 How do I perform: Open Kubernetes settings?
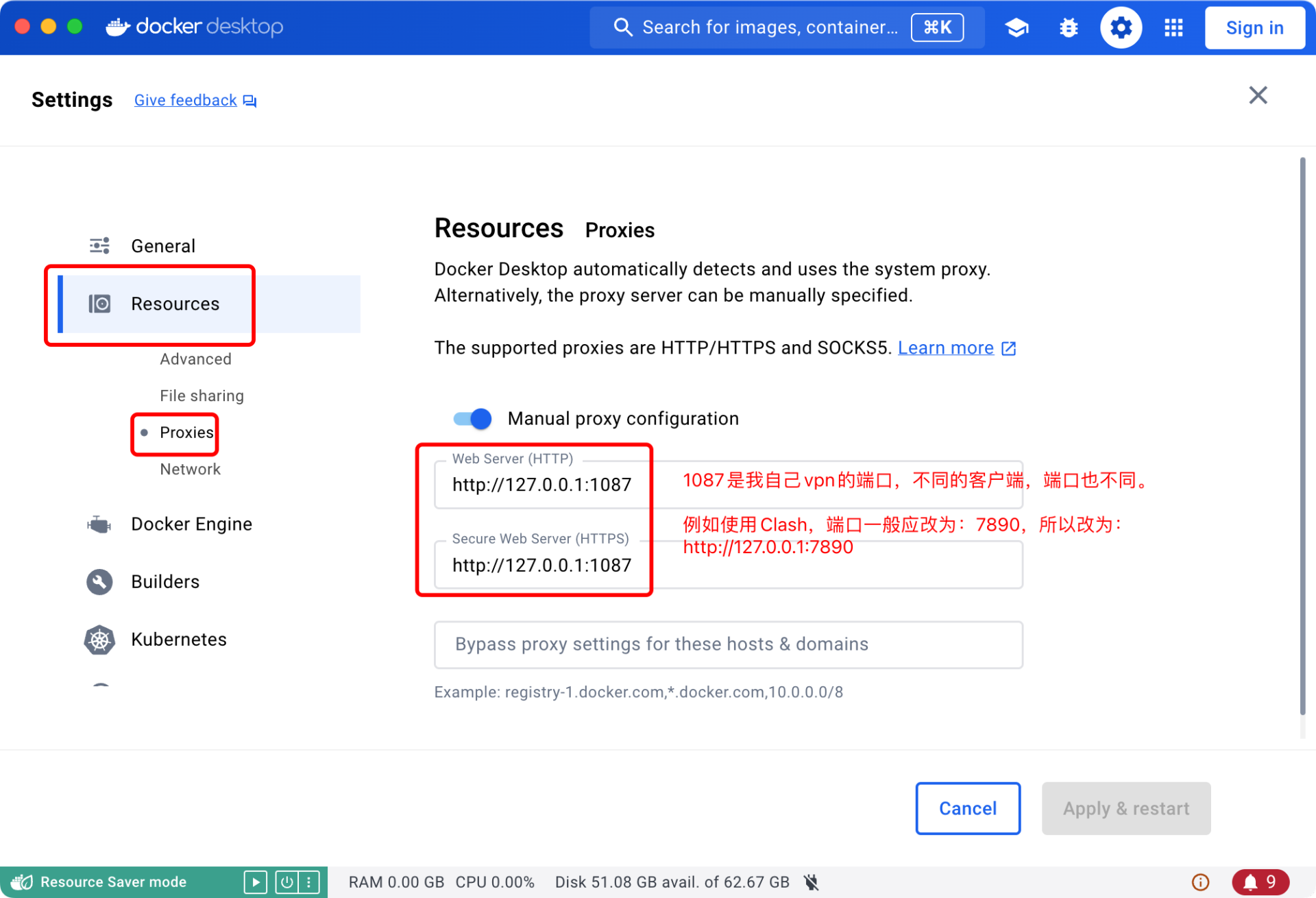tap(178, 639)
